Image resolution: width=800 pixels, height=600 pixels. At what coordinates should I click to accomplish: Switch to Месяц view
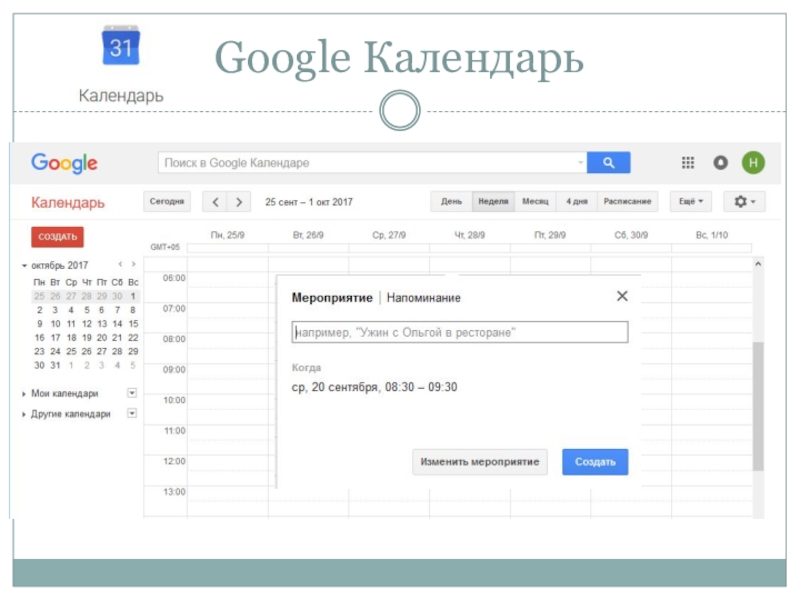point(535,202)
